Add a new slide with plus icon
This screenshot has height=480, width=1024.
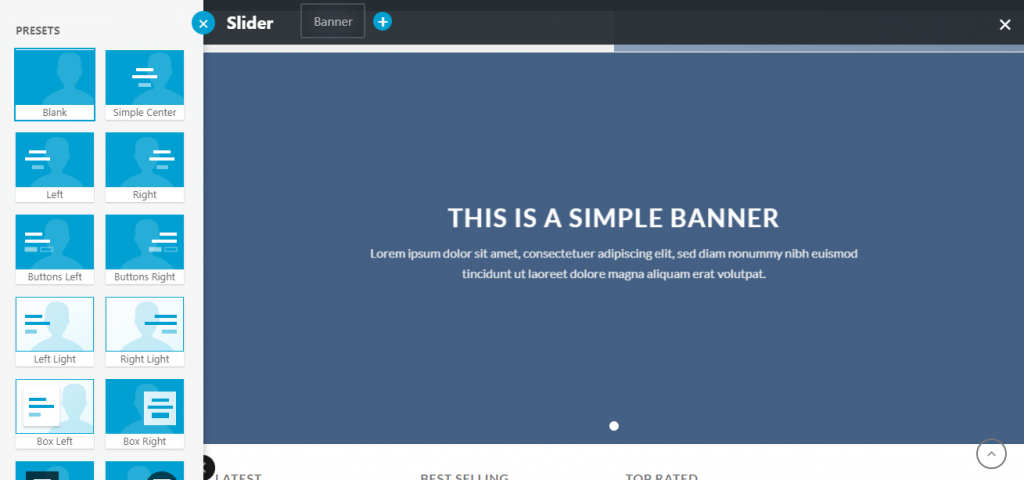tap(383, 22)
